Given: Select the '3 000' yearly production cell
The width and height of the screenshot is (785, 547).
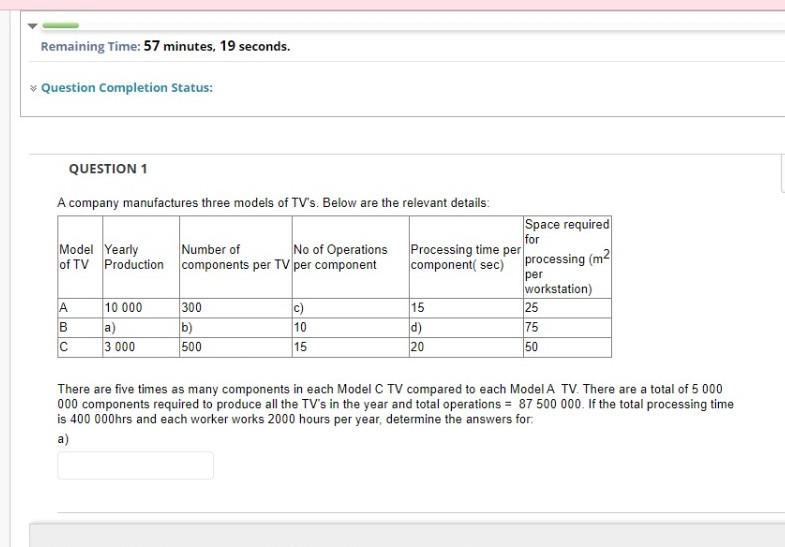Looking at the screenshot, I should point(141,347).
